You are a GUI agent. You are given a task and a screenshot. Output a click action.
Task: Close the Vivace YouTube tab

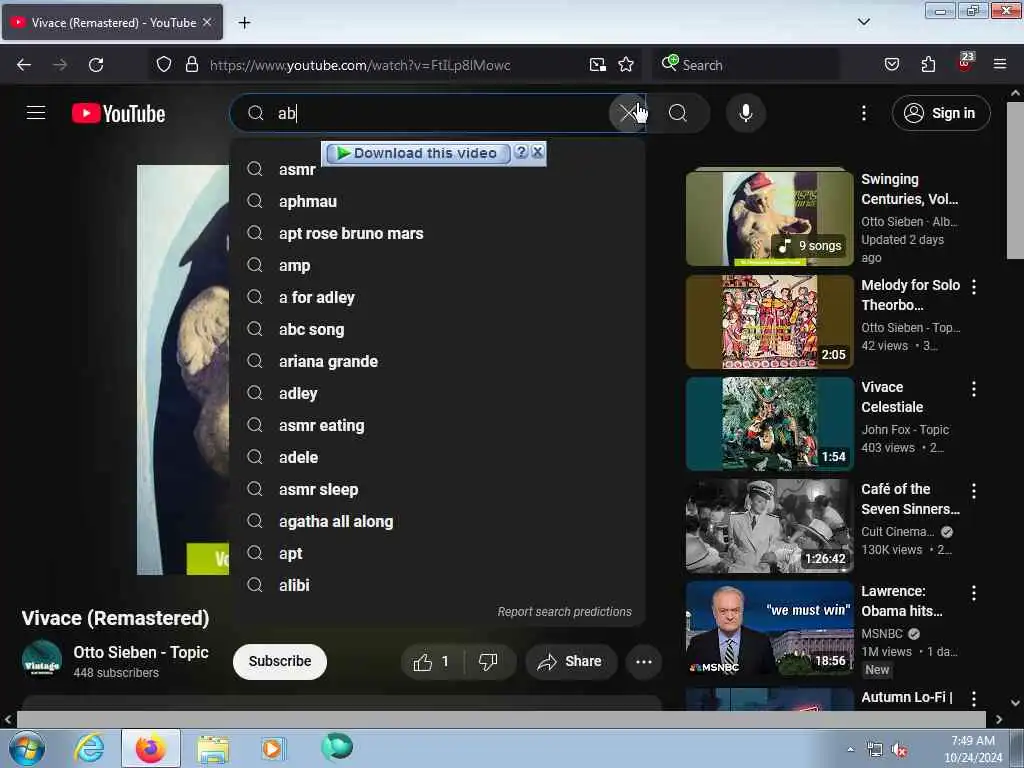click(x=207, y=22)
